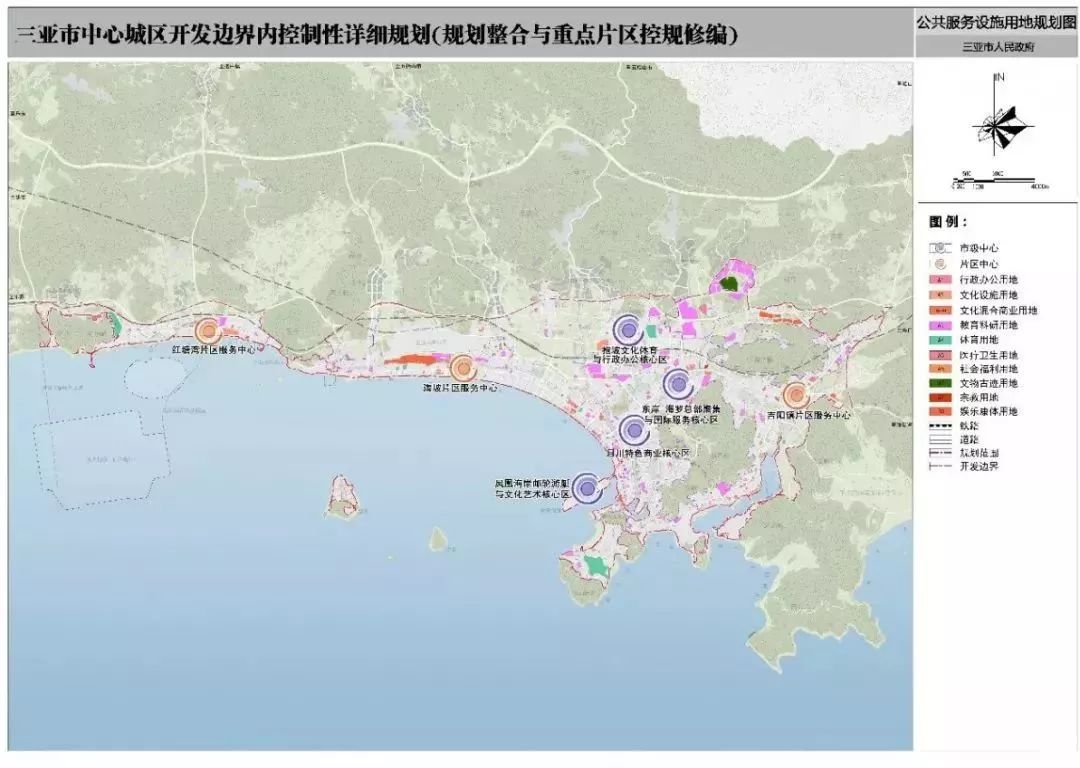
Task: Click the 教育科研用地 magenta legend swatch
Action: [x=940, y=325]
